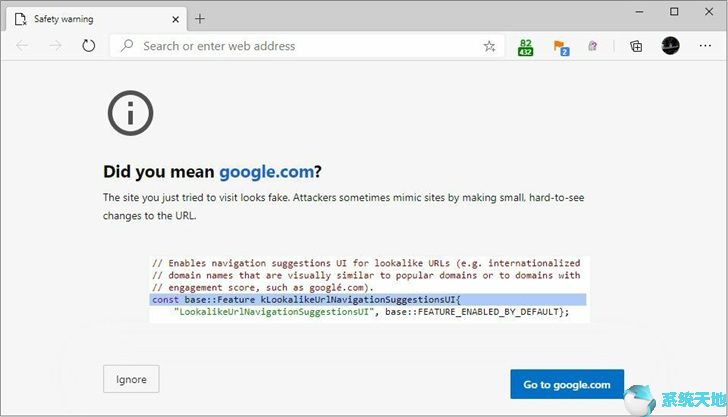
Task: Click the information circle icon
Action: [130, 113]
